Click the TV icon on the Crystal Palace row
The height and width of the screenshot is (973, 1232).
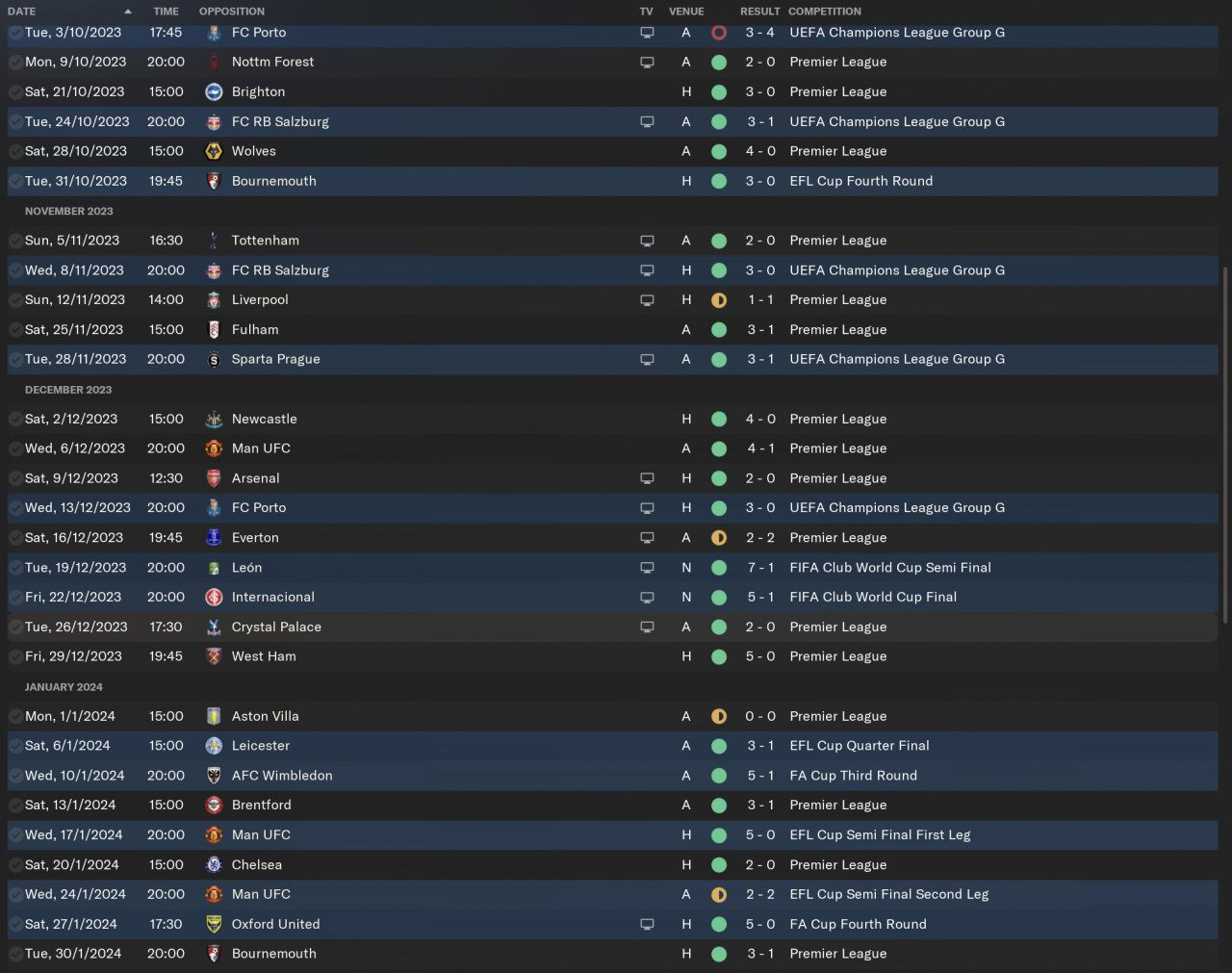tap(647, 627)
